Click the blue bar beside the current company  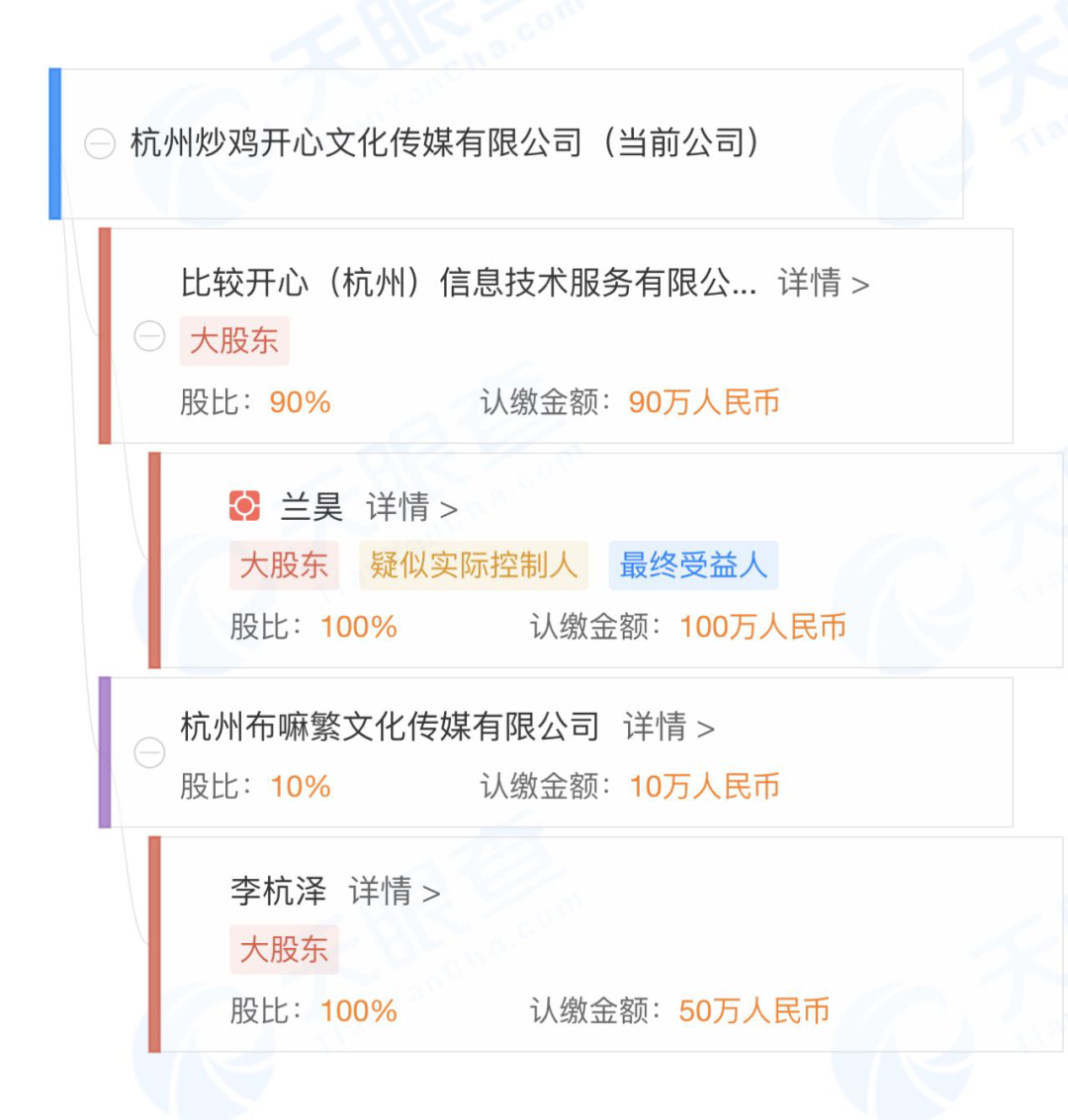coord(55,143)
